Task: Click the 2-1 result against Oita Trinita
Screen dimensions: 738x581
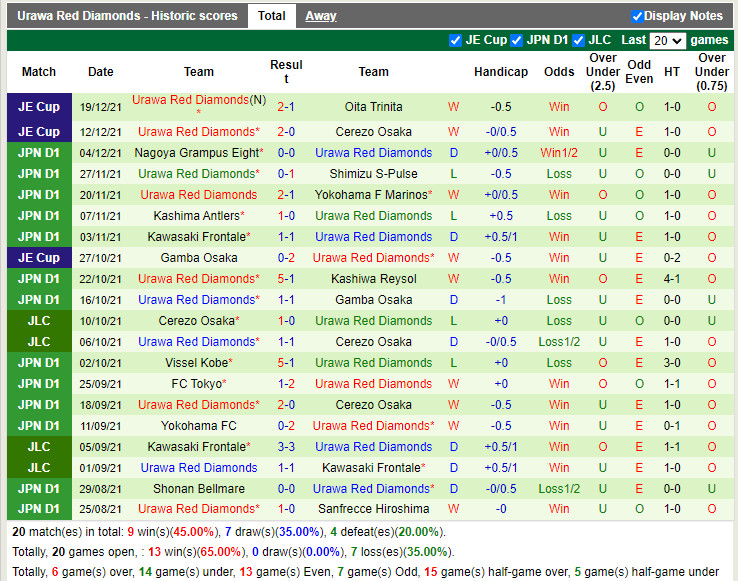Action: pyautogui.click(x=286, y=107)
